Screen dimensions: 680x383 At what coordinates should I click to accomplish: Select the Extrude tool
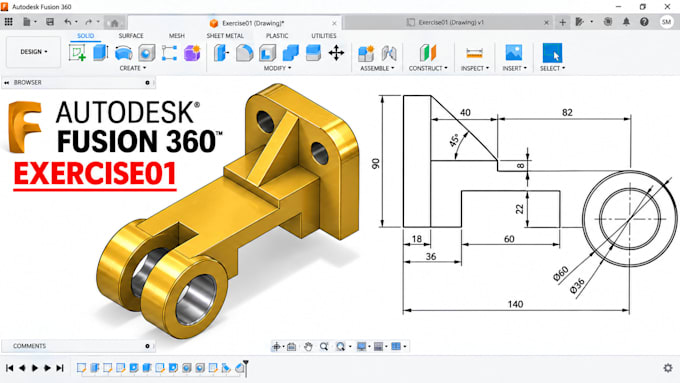point(101,53)
